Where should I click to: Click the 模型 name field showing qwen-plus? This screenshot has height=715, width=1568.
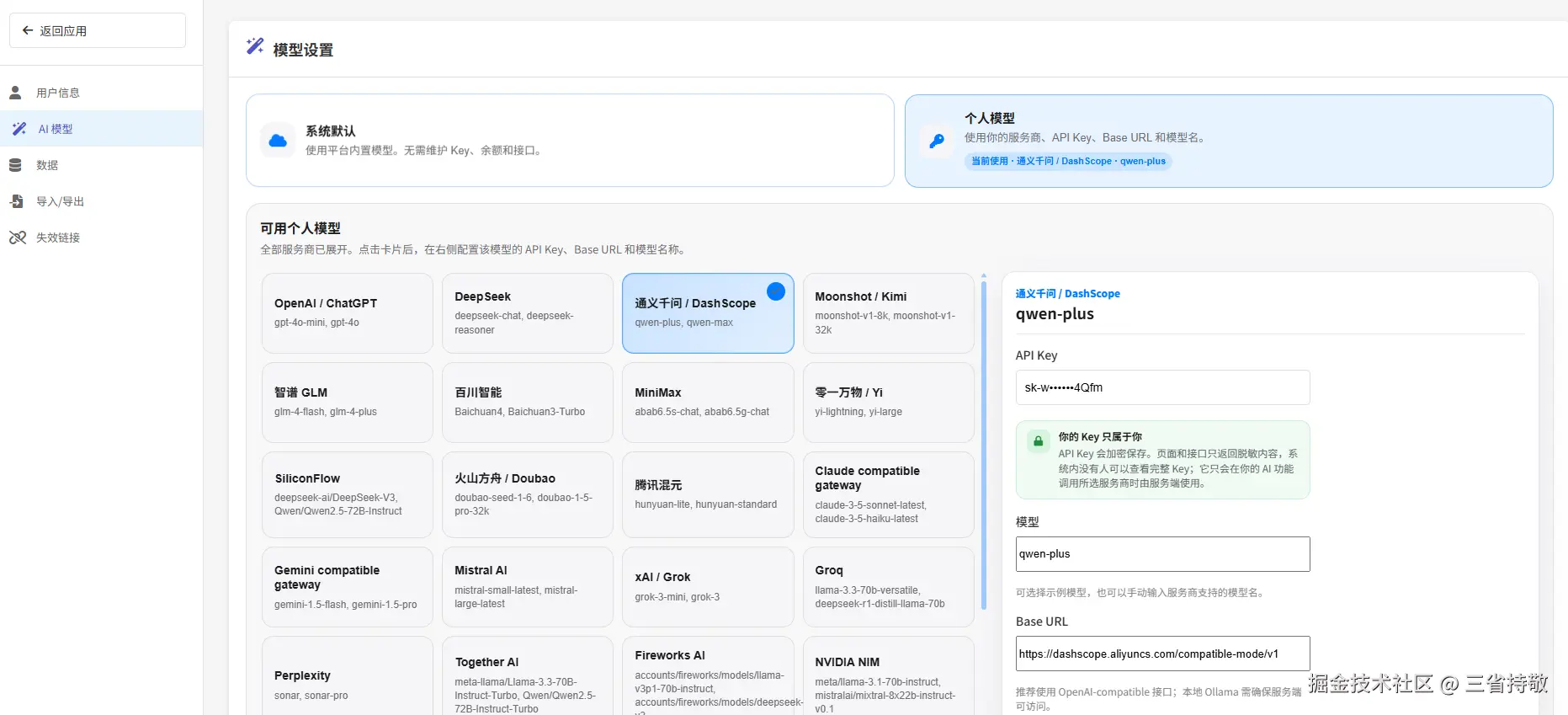click(x=1162, y=554)
